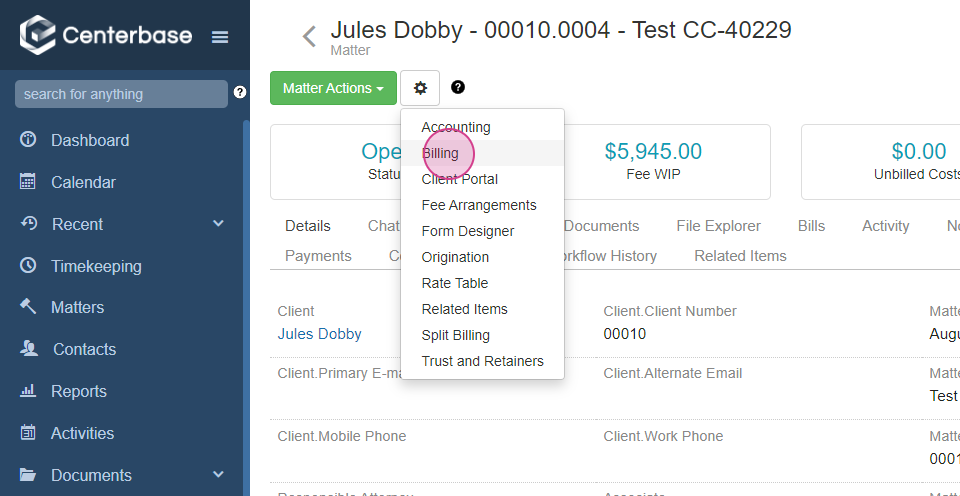Viewport: 960px width, 496px height.
Task: Open search help question mark
Action: pos(240,92)
